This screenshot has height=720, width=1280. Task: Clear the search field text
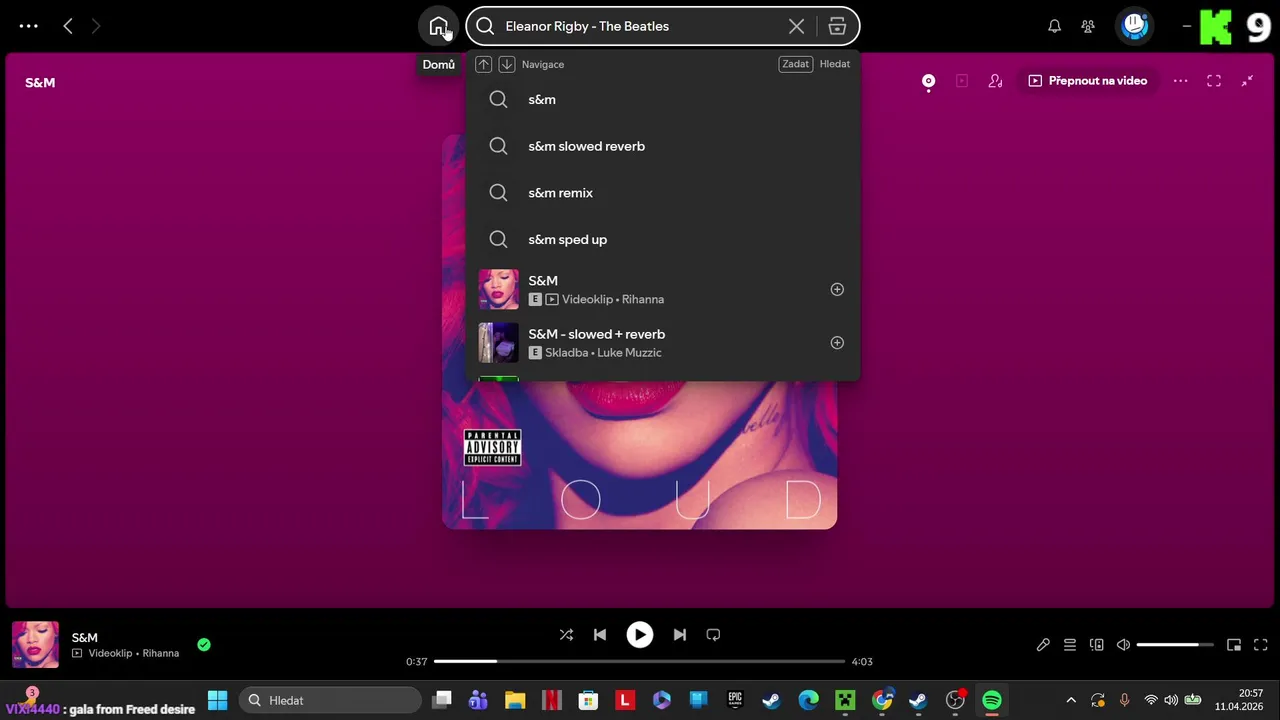click(x=796, y=26)
